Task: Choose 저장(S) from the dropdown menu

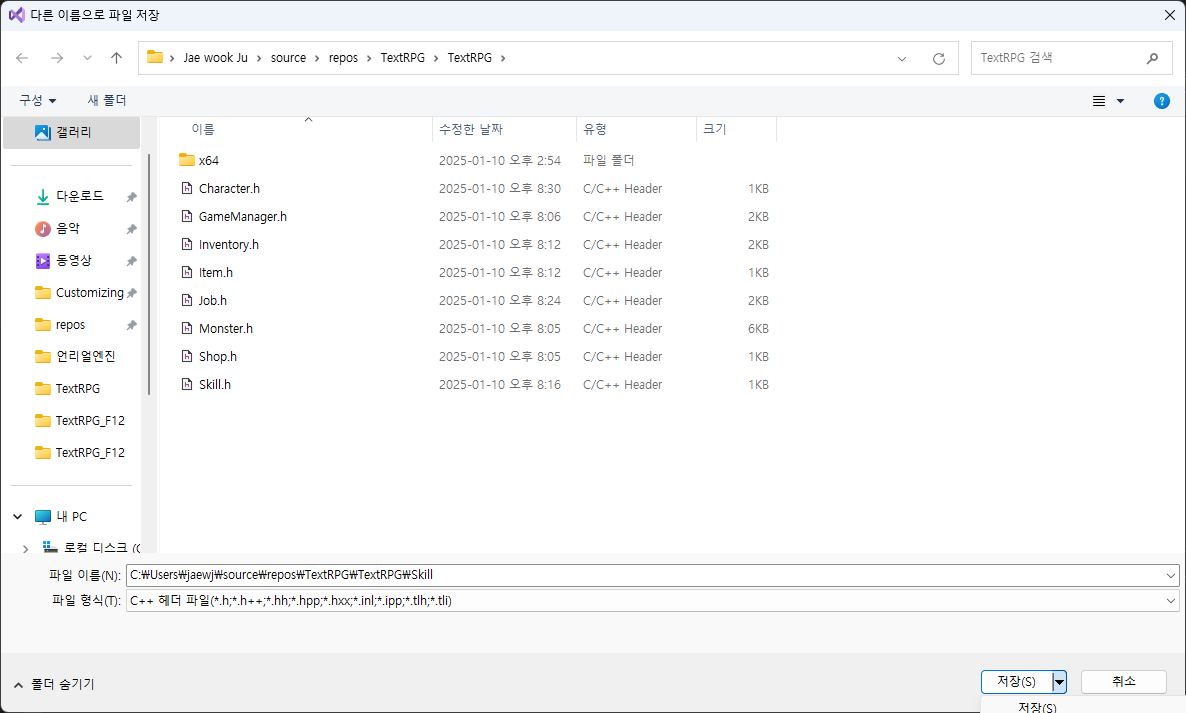Action: point(1037,707)
